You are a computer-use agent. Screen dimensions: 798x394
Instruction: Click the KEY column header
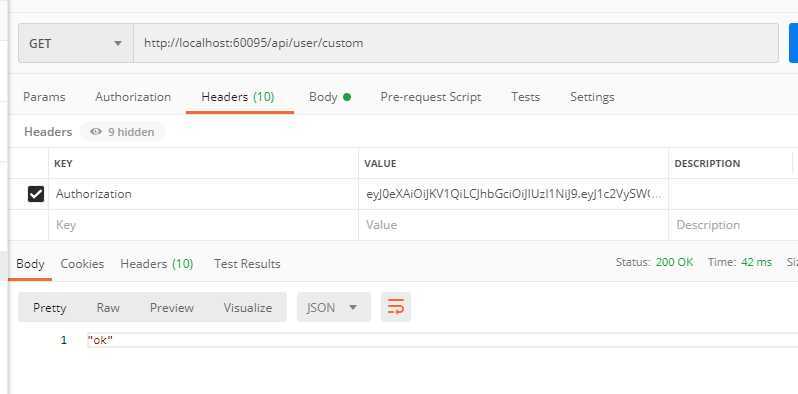pos(63,163)
